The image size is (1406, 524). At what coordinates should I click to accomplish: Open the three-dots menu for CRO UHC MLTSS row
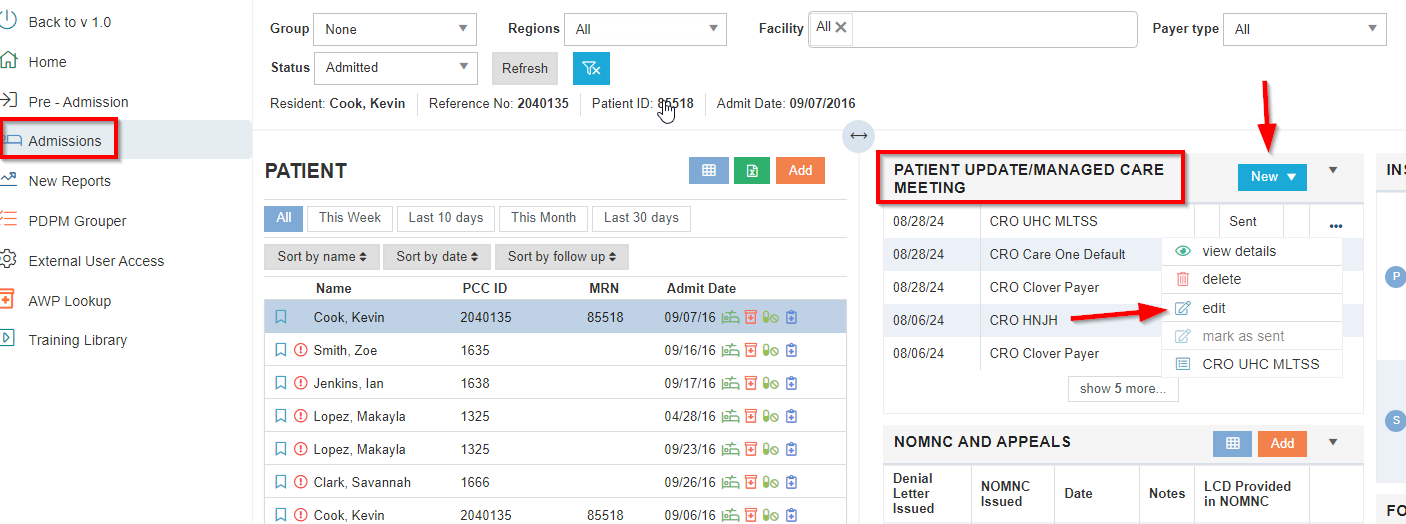[x=1335, y=226]
